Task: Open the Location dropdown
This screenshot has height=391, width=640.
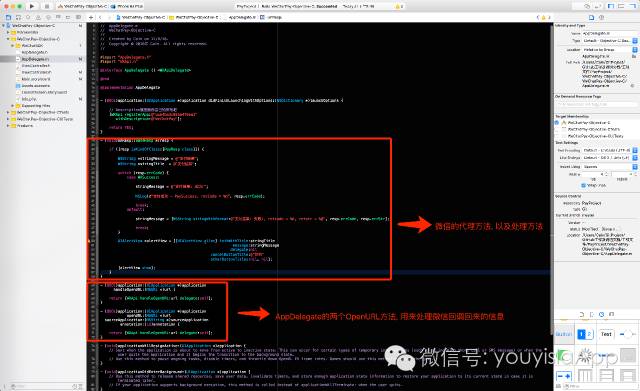Action: pyautogui.click(x=609, y=49)
